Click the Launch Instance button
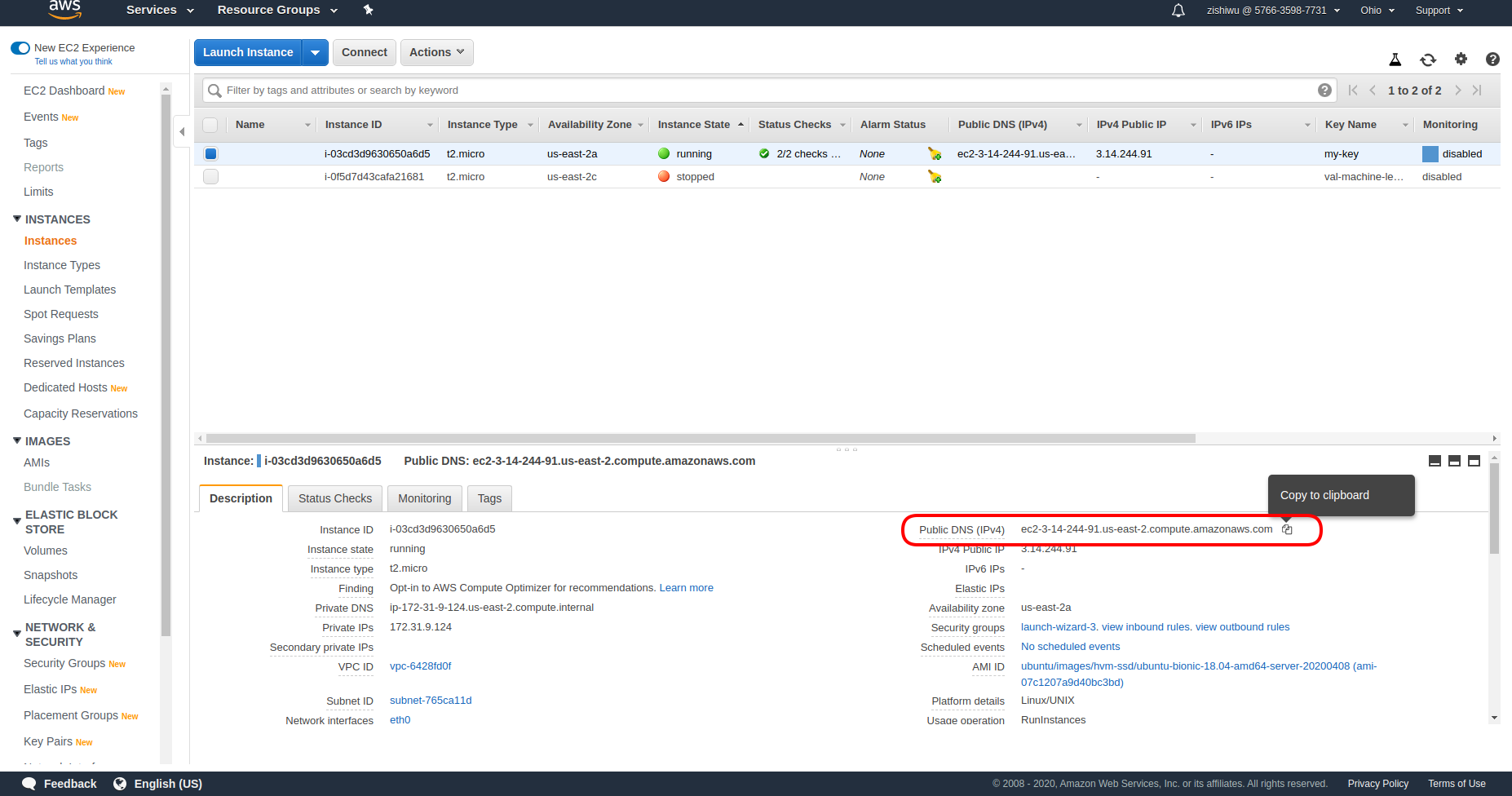This screenshot has width=1512, height=796. pos(248,52)
